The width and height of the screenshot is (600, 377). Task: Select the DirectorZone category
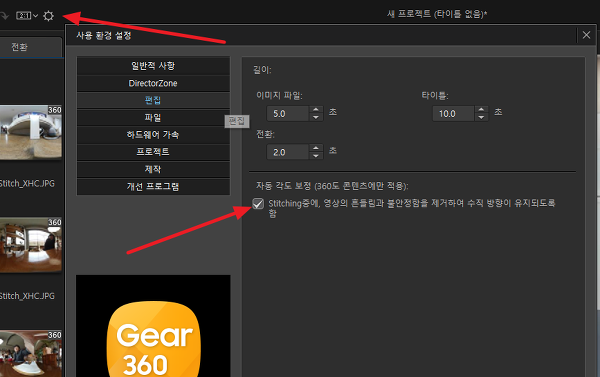(153, 83)
